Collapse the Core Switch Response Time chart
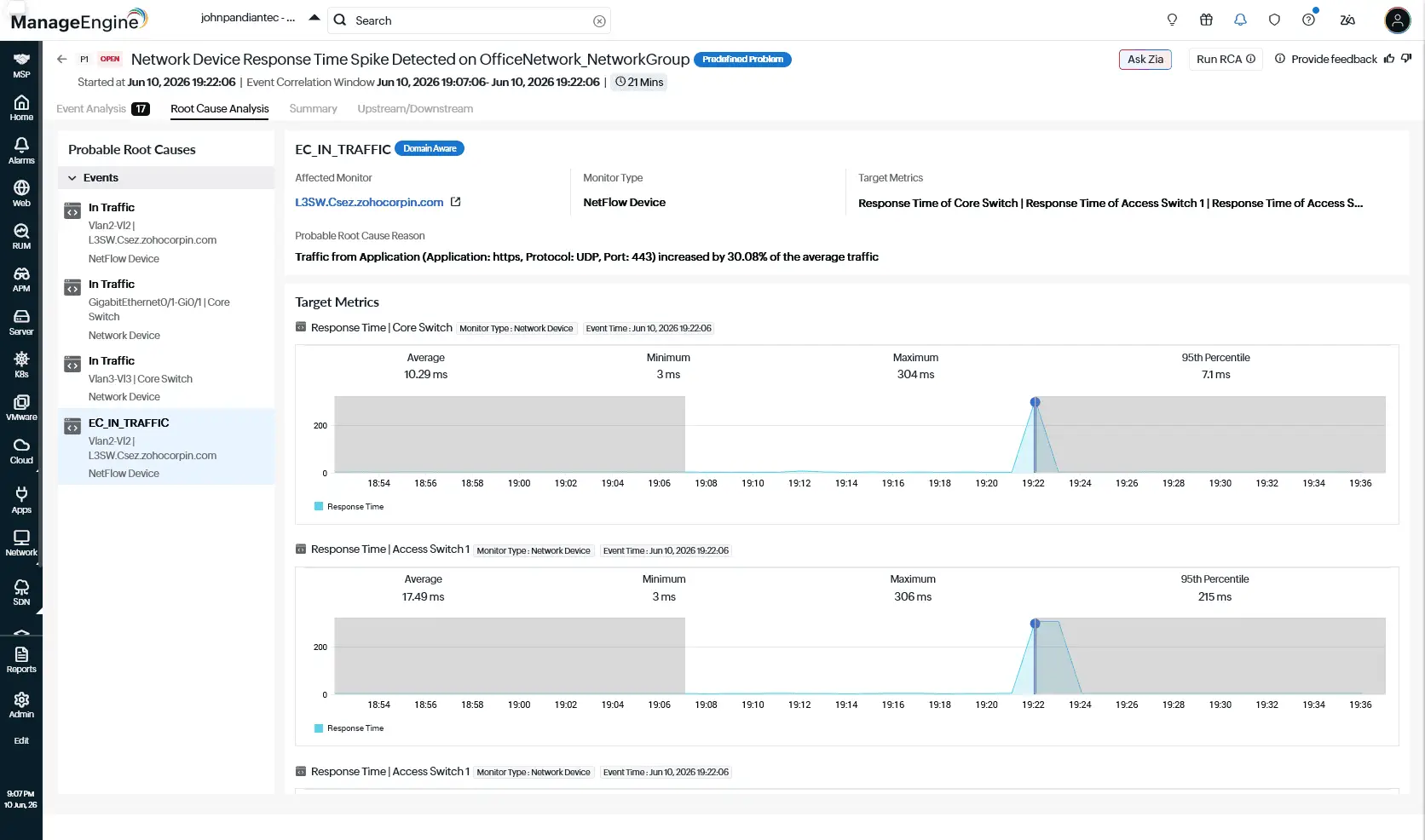This screenshot has height=840, width=1425. point(300,327)
